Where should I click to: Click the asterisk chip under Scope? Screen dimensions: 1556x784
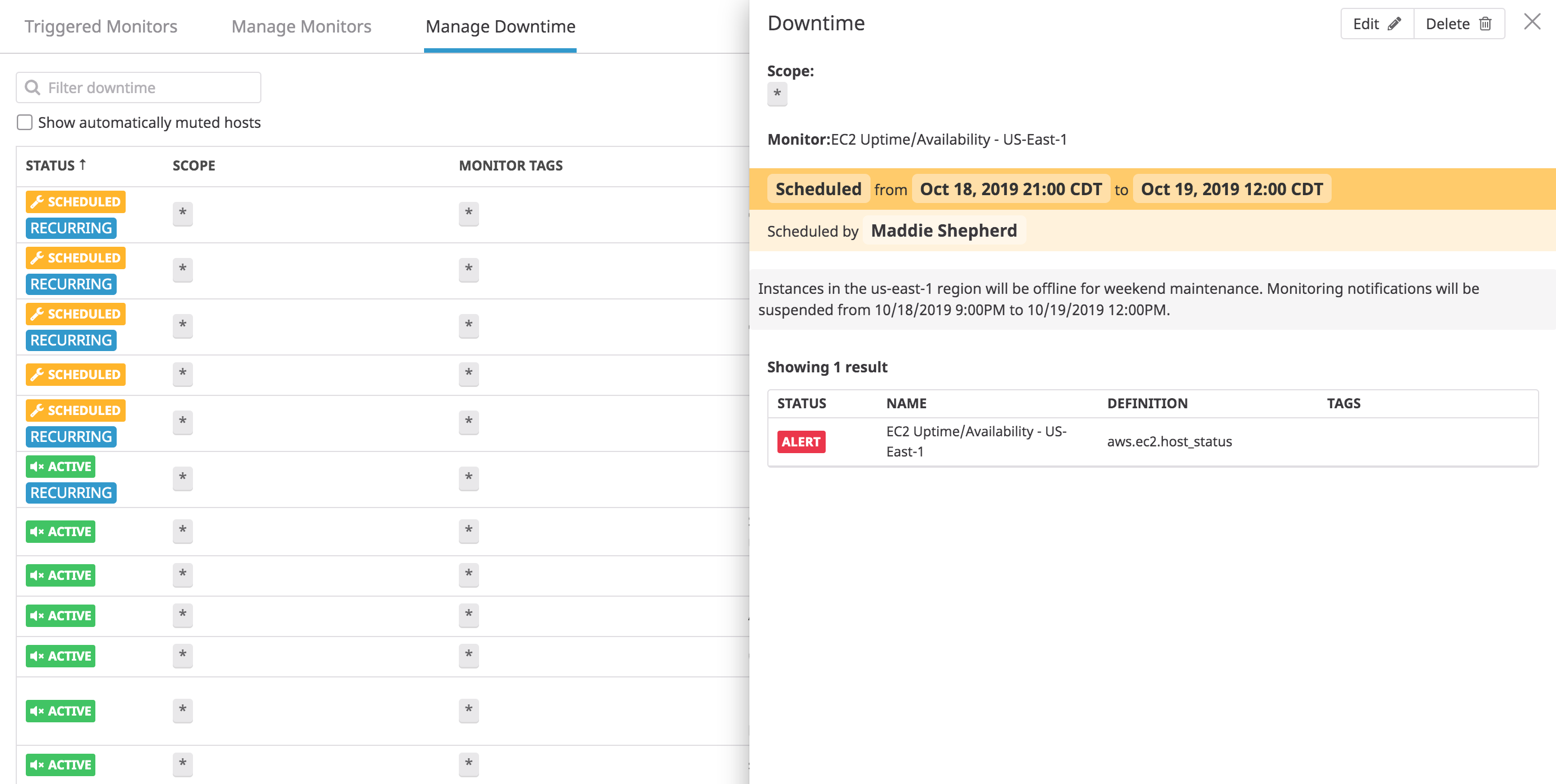(778, 94)
